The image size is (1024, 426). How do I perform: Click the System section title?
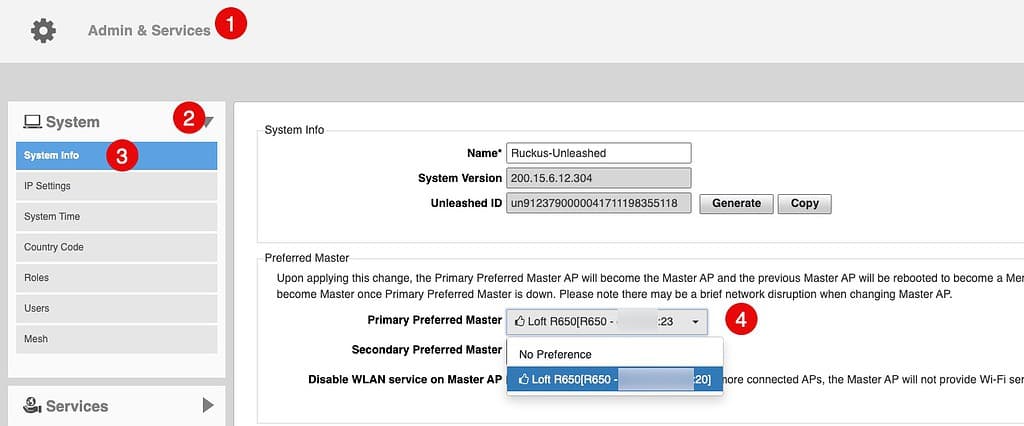[72, 122]
